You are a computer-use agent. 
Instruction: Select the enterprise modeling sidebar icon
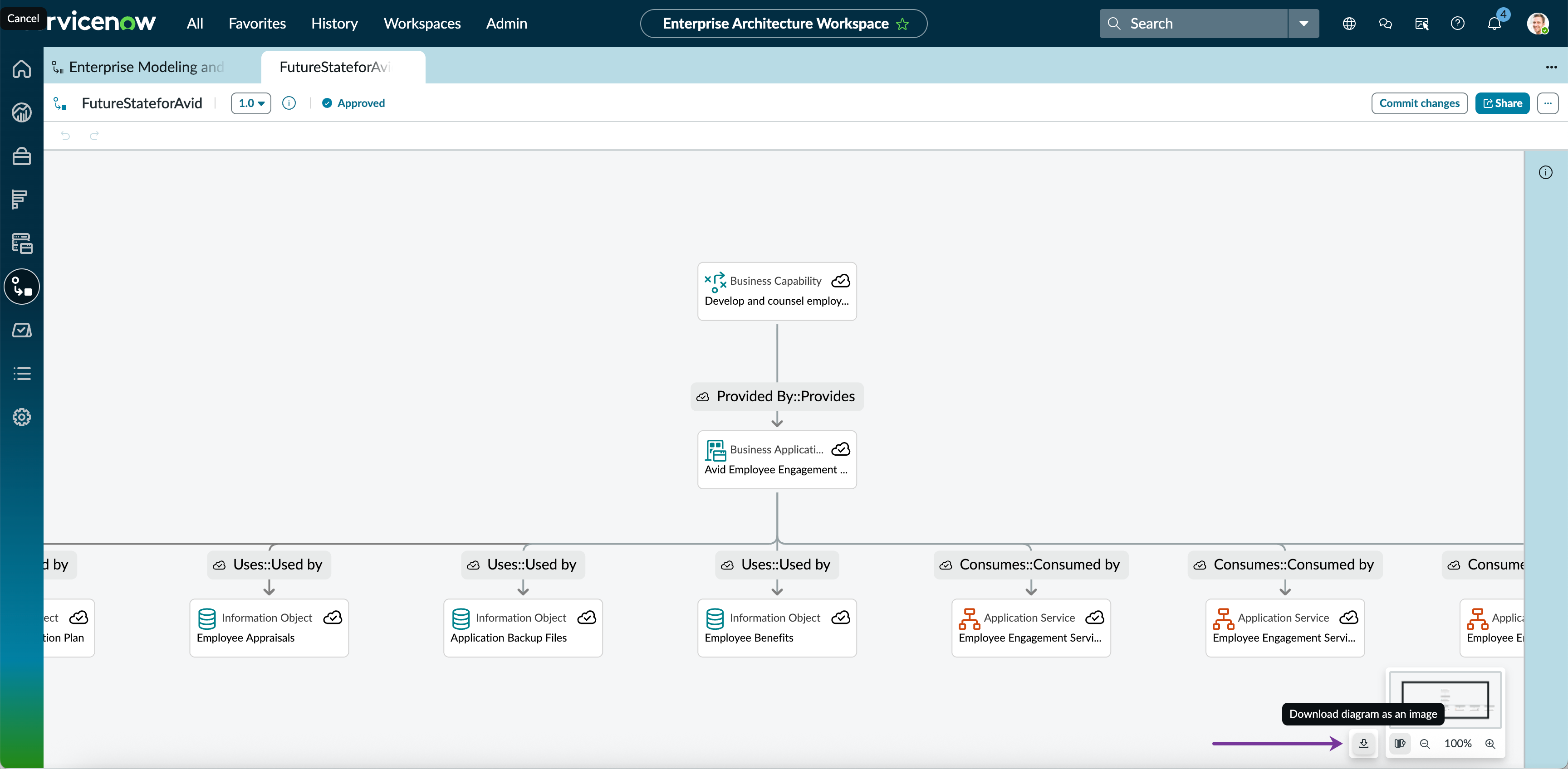22,287
